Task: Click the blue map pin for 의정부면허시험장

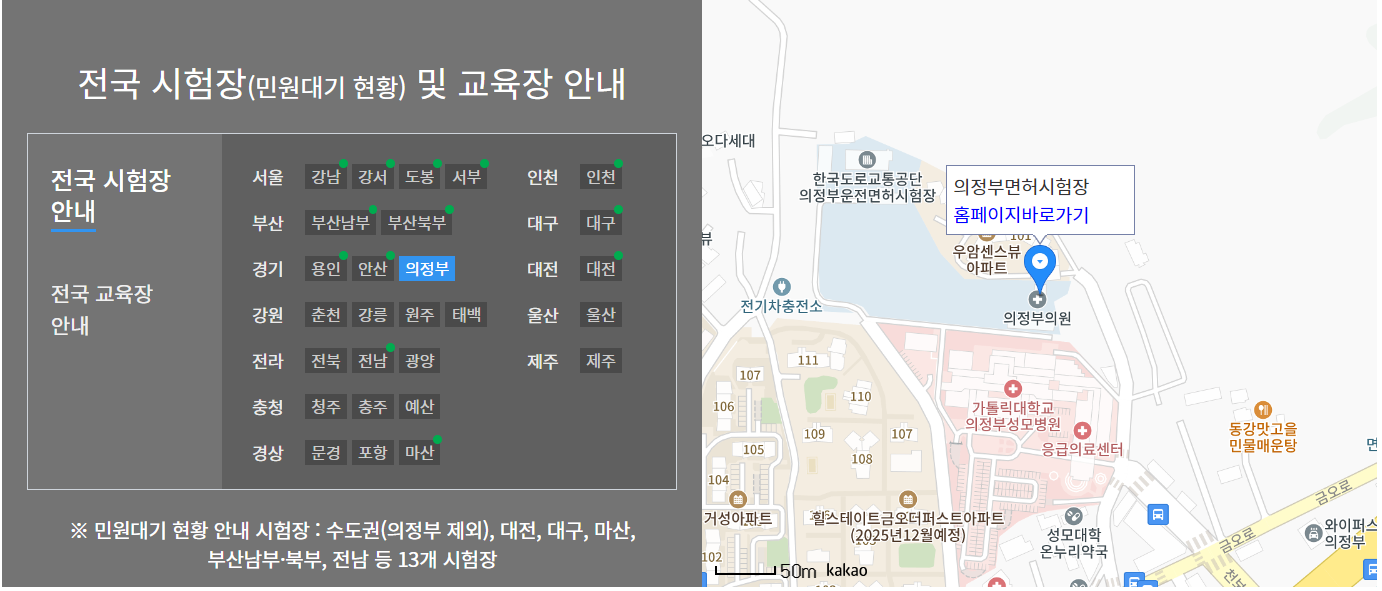Action: [1040, 260]
